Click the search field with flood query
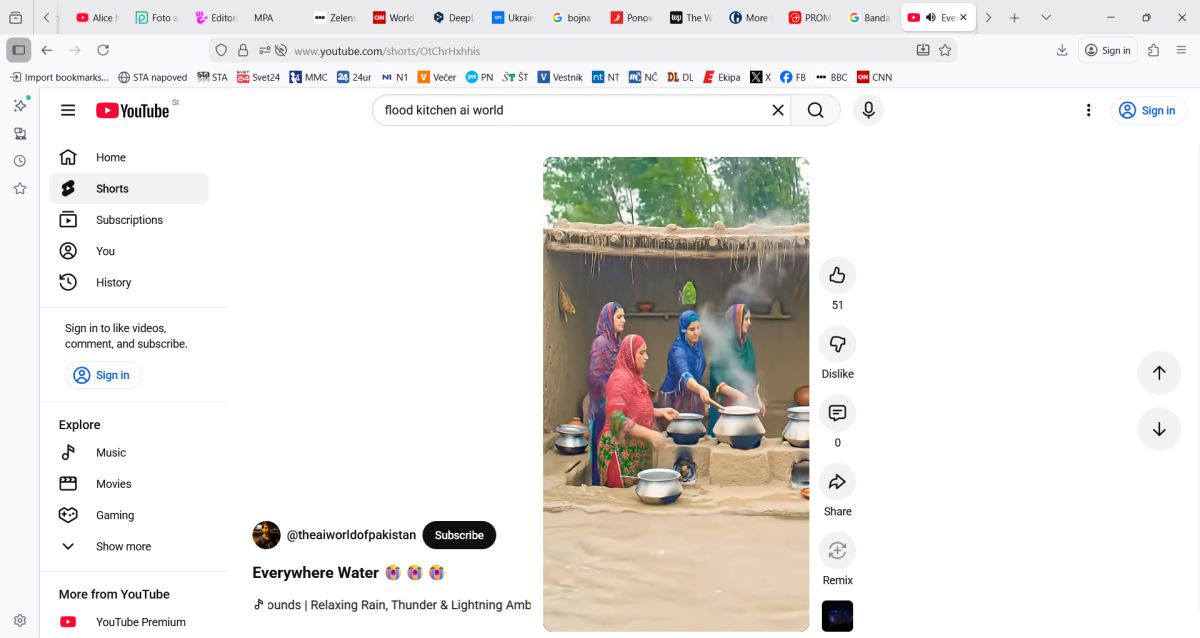The image size is (1200, 638). tap(570, 110)
